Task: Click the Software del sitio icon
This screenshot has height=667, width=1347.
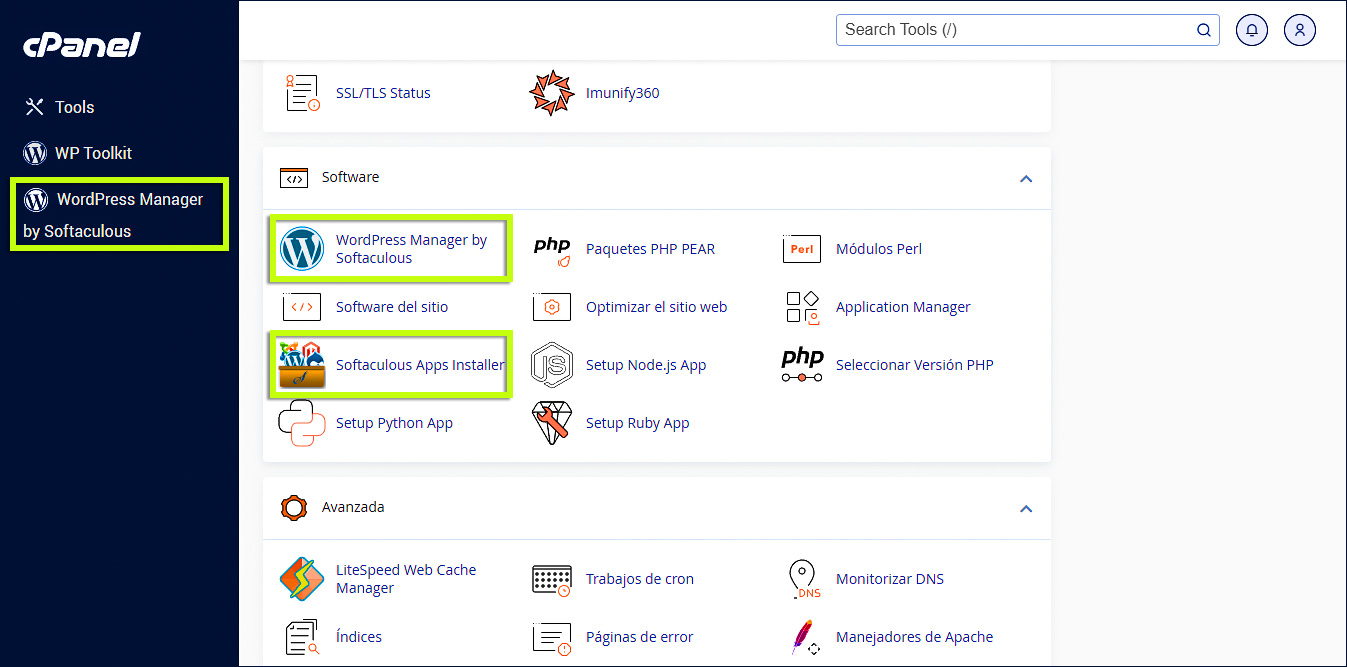Action: tap(302, 307)
